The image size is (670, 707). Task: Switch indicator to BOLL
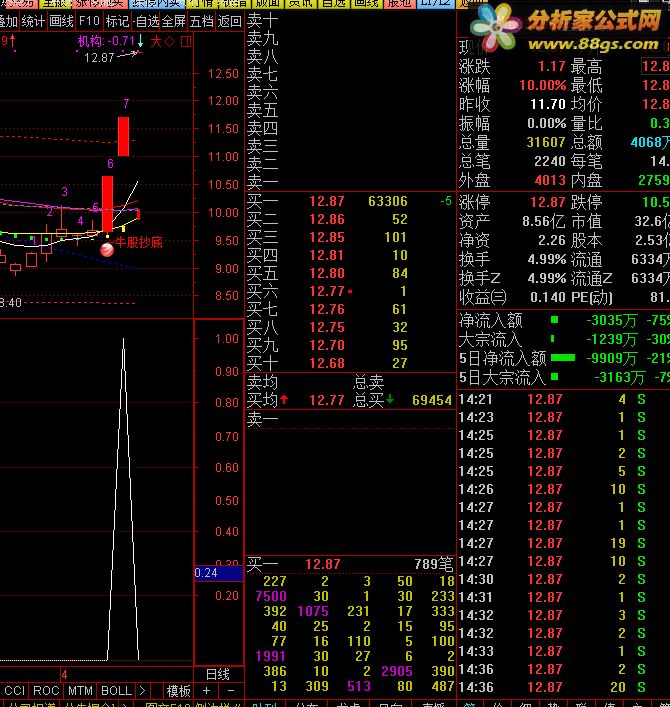[116, 691]
